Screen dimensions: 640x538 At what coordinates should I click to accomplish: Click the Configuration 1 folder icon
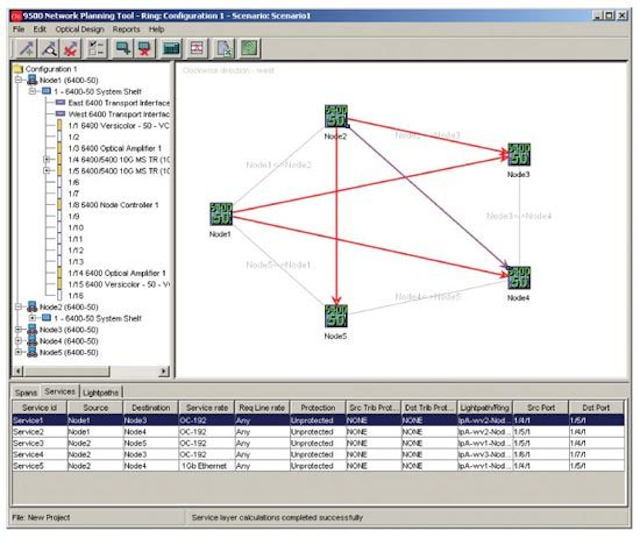coord(18,69)
